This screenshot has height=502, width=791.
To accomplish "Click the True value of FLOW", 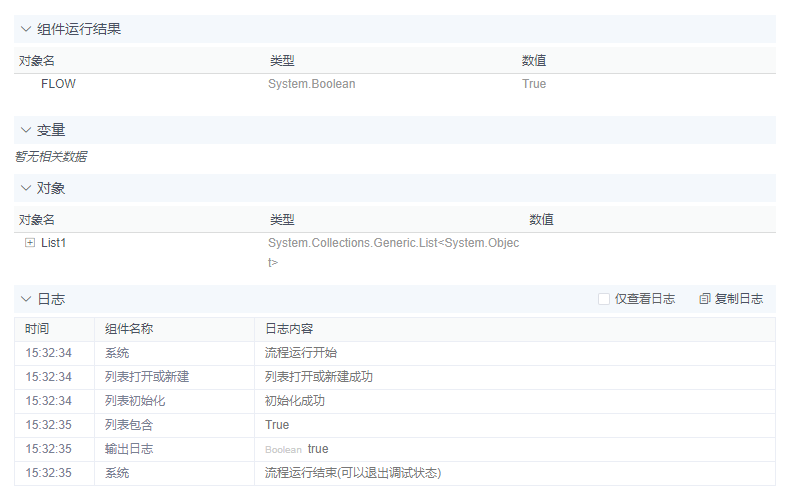I will (x=534, y=84).
